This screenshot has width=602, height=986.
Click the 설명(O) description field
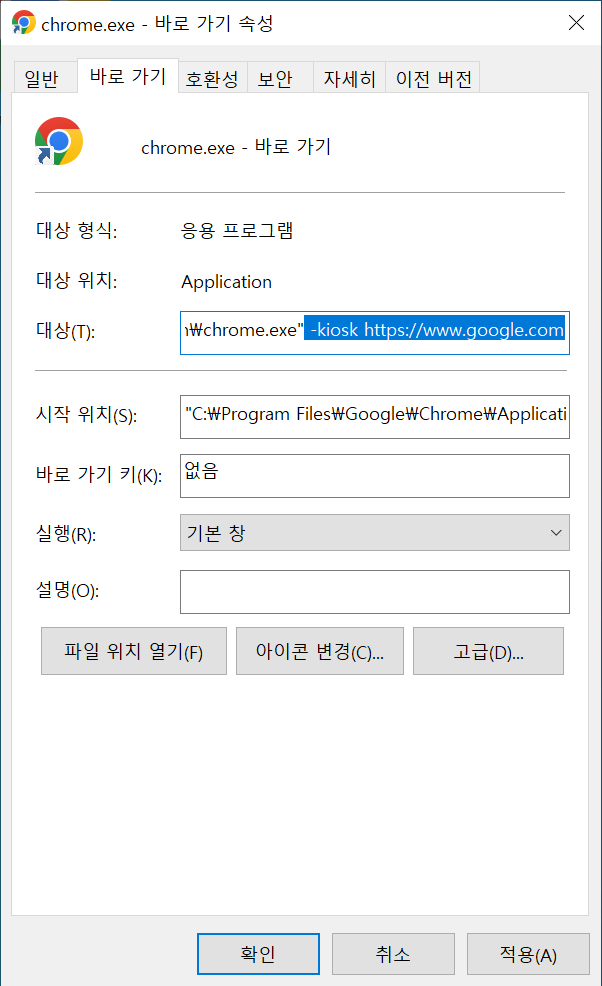click(x=375, y=592)
